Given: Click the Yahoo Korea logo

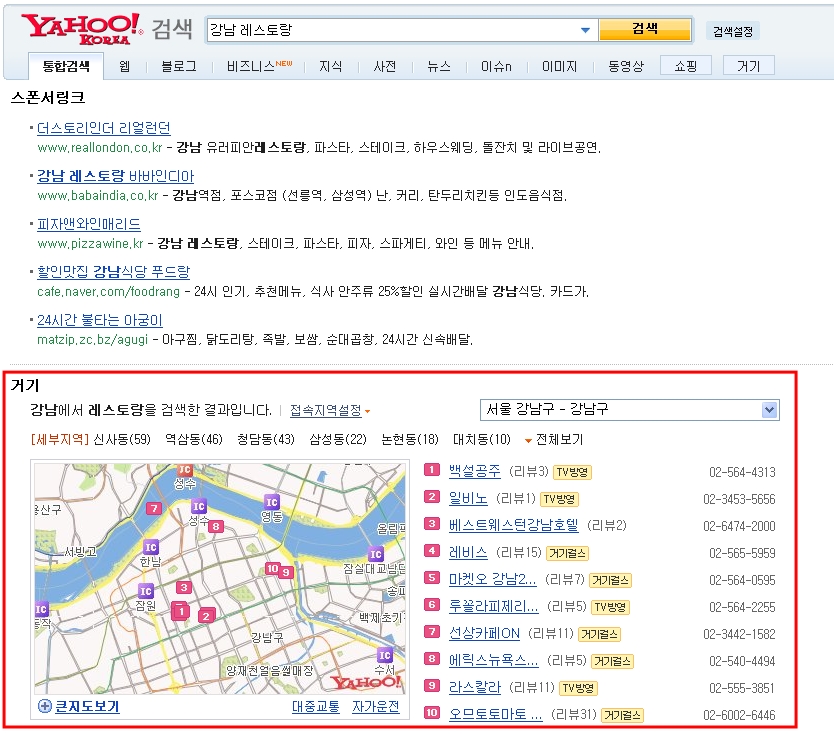Looking at the screenshot, I should pos(82,29).
